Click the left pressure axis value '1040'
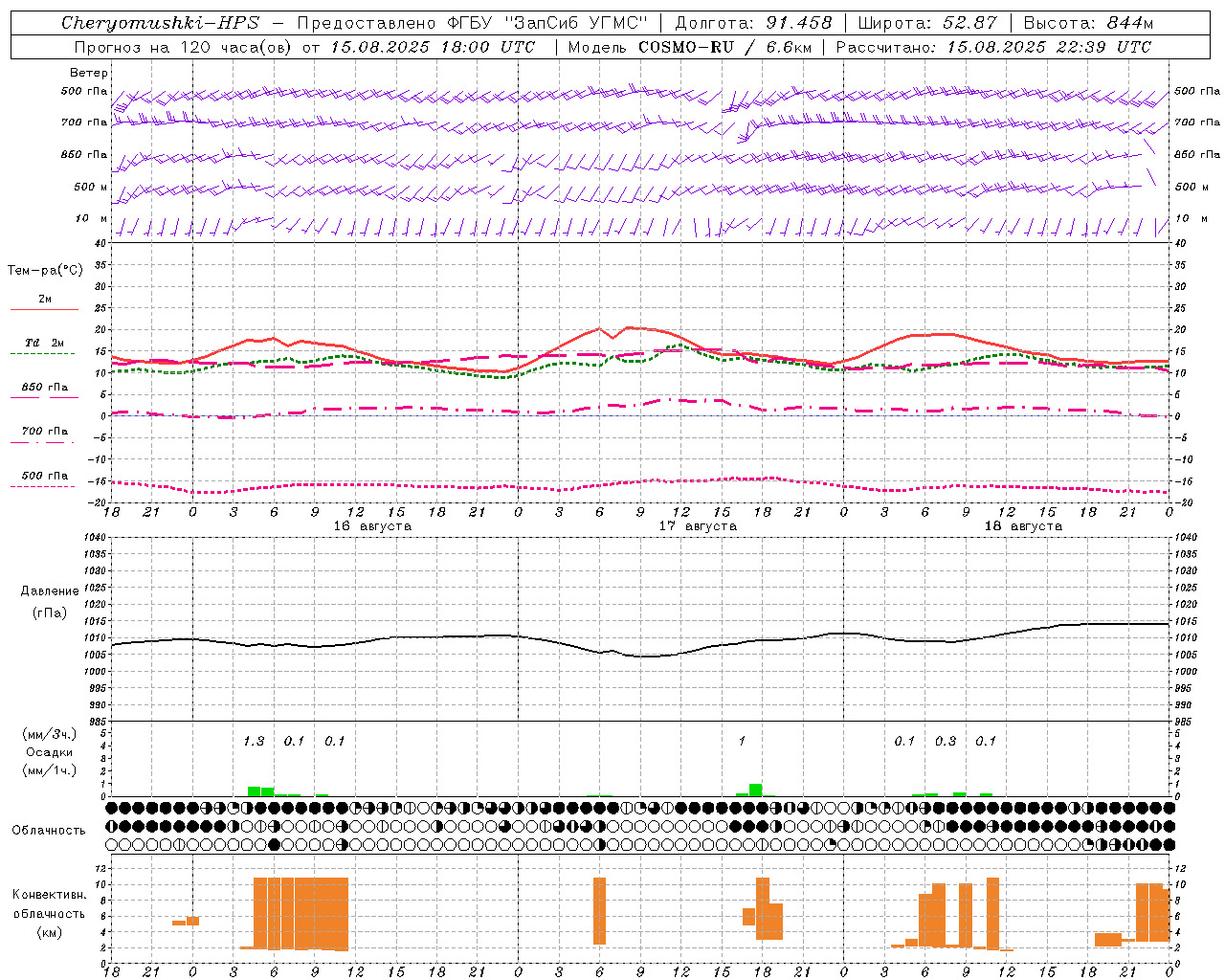 (x=95, y=537)
